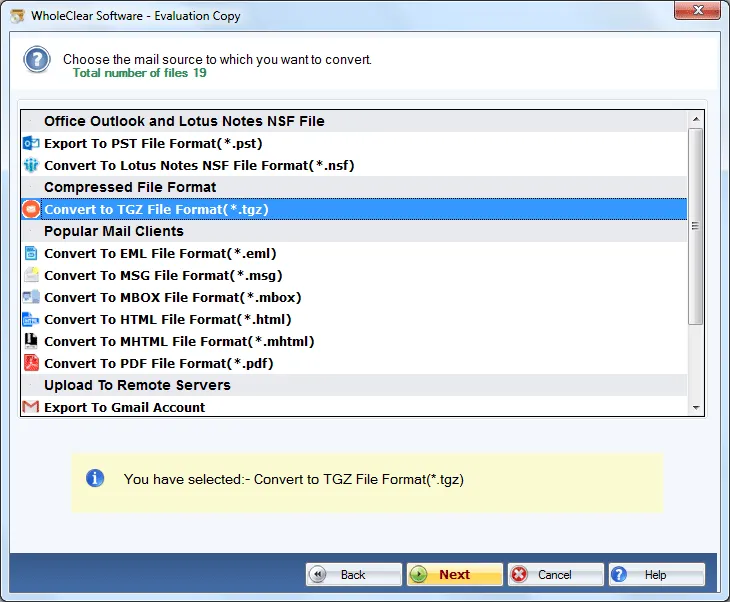Click the MSG file format icon
The width and height of the screenshot is (730, 602).
31,275
